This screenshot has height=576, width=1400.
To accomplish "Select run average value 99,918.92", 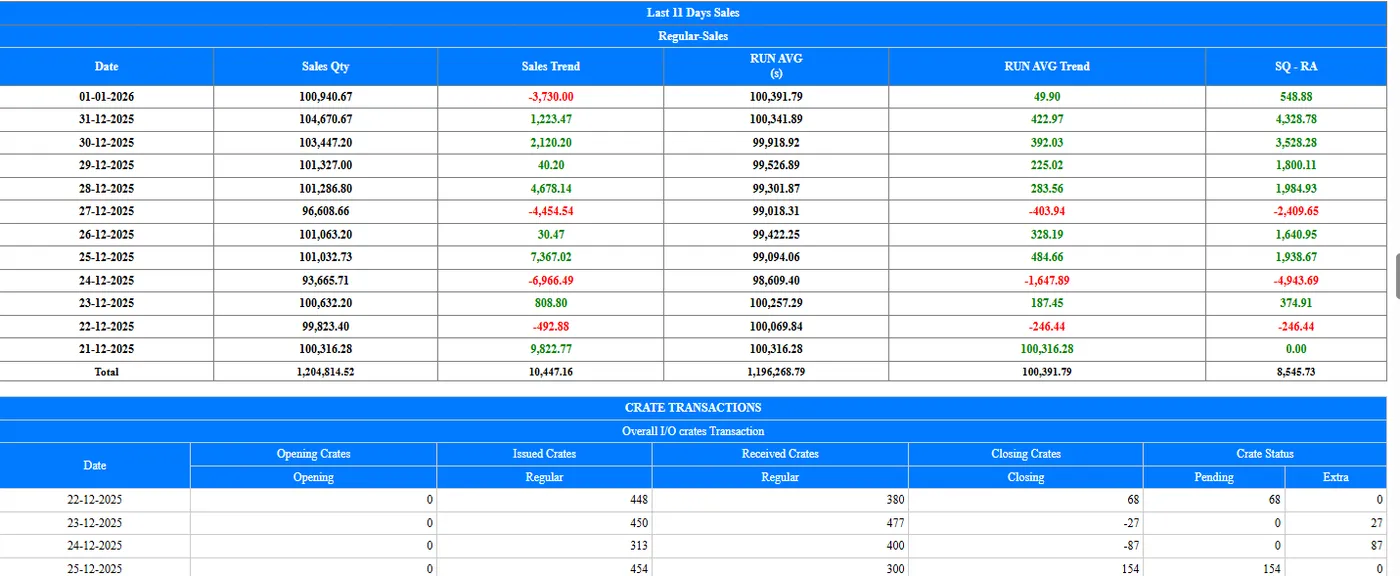I will coord(776,143).
